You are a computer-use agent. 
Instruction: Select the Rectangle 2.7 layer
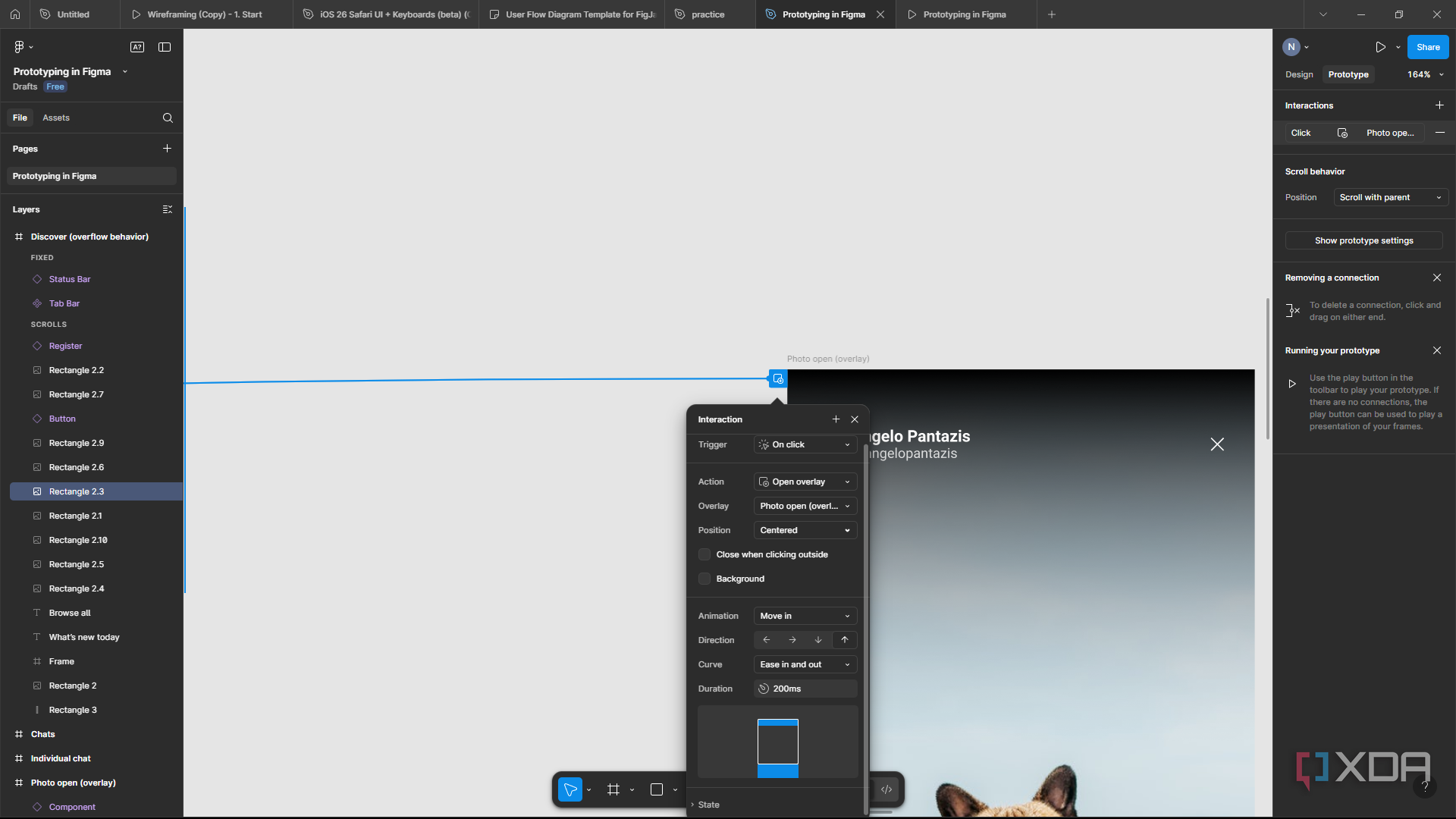(x=77, y=394)
